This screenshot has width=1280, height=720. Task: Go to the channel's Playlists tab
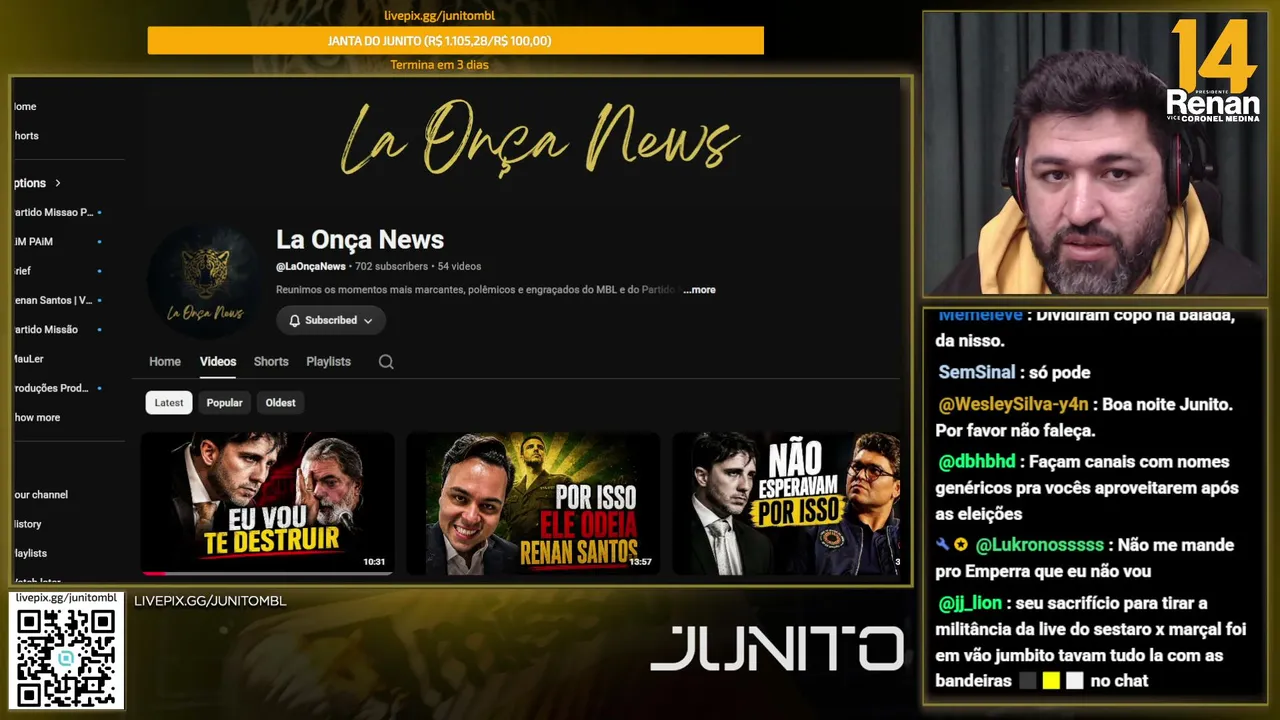click(328, 362)
